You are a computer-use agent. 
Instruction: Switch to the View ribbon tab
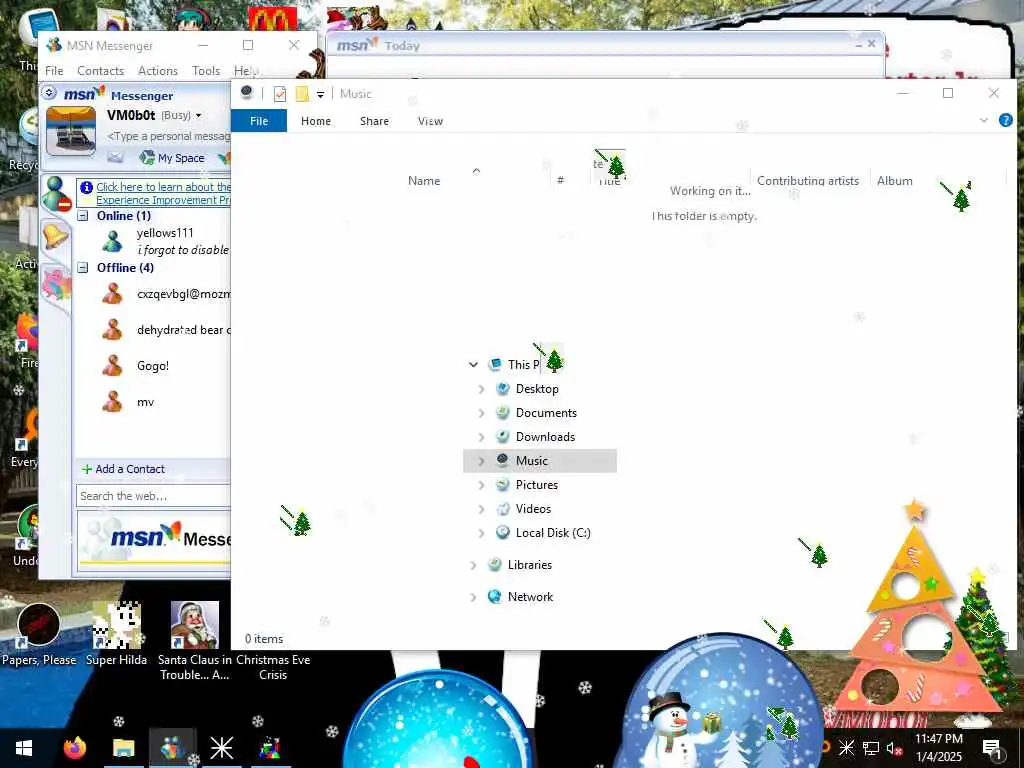tap(430, 121)
